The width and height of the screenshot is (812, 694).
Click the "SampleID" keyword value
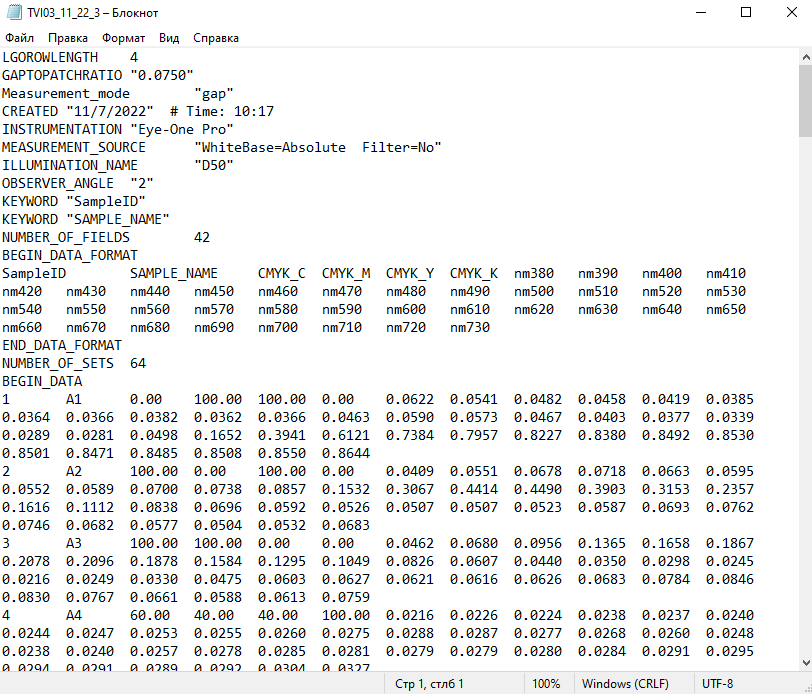tap(106, 201)
